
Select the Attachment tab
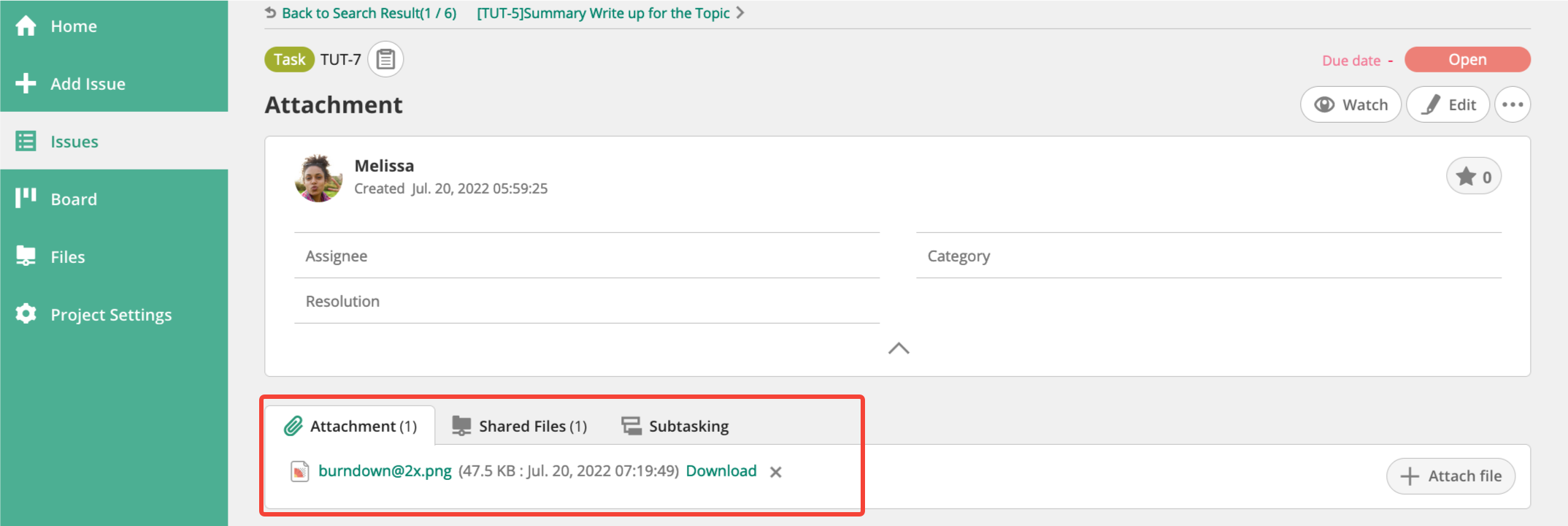click(x=350, y=426)
